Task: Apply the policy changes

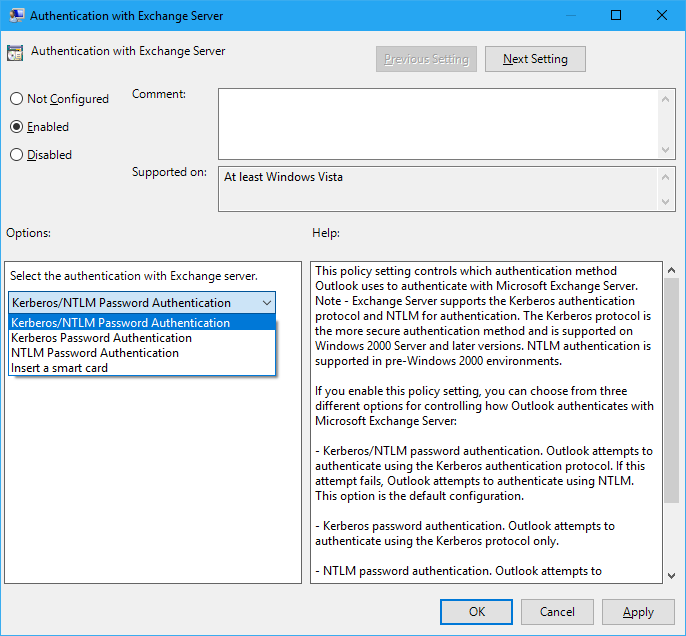Action: (638, 612)
